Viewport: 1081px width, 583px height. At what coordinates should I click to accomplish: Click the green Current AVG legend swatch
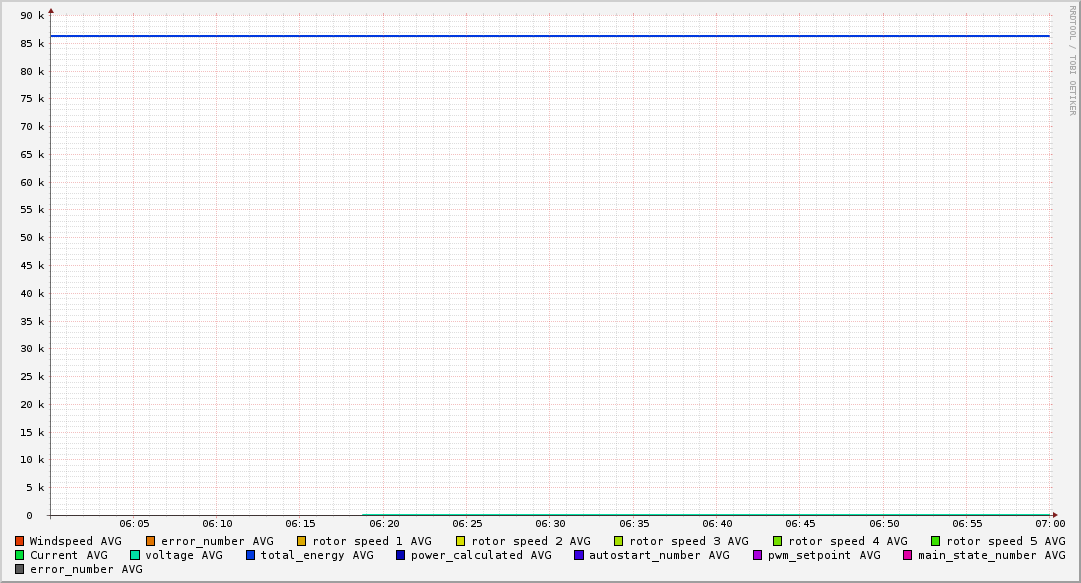click(x=19, y=555)
